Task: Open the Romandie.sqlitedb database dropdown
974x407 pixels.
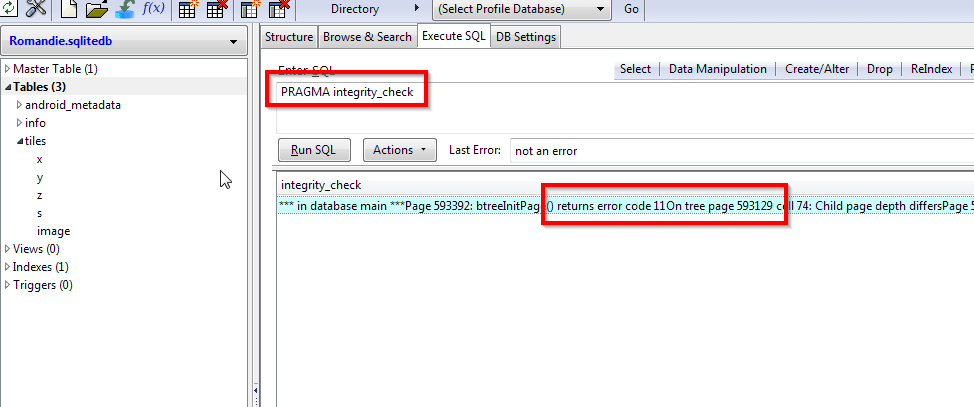Action: pyautogui.click(x=124, y=42)
